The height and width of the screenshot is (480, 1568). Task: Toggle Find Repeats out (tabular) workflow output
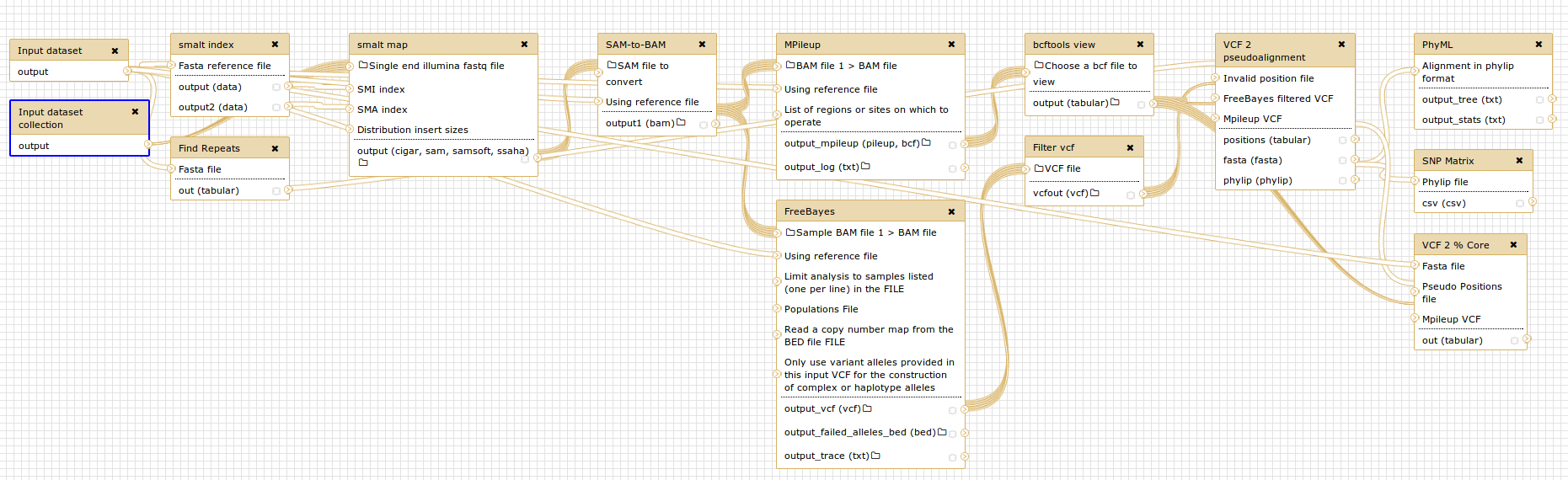click(x=276, y=191)
